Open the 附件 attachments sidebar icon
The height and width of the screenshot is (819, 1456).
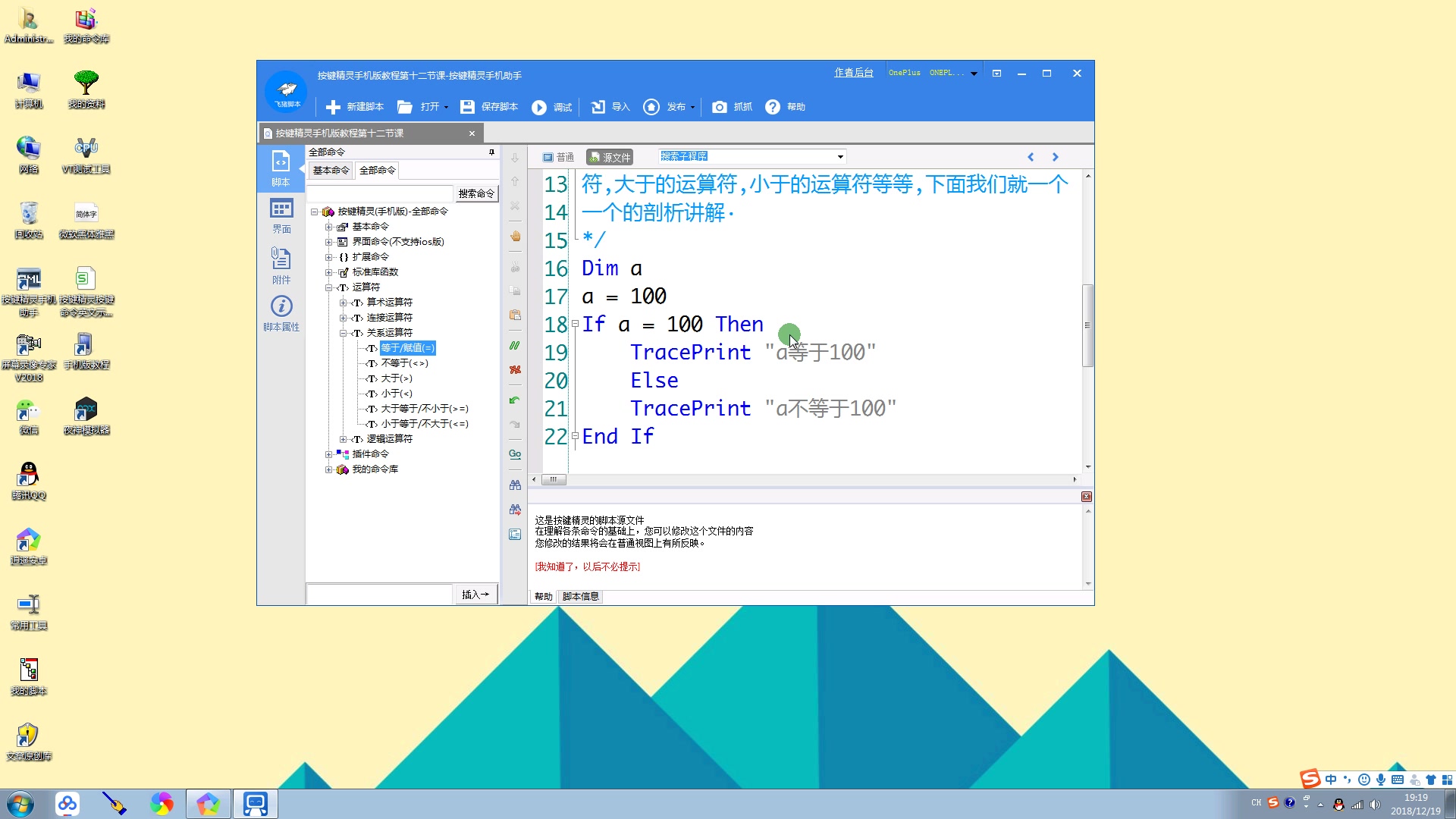pyautogui.click(x=281, y=265)
